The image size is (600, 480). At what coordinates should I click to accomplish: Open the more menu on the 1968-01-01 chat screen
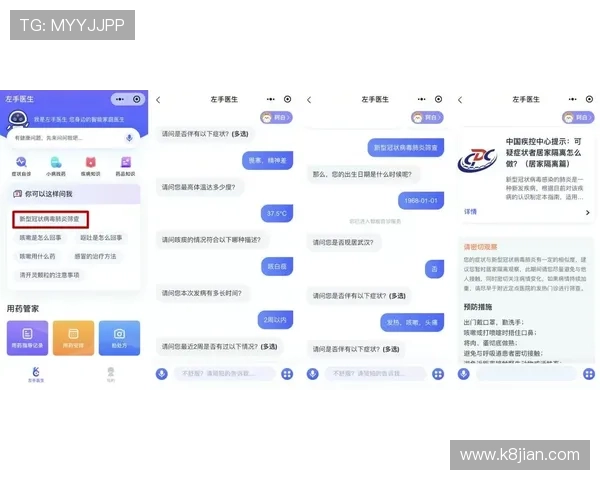421,99
